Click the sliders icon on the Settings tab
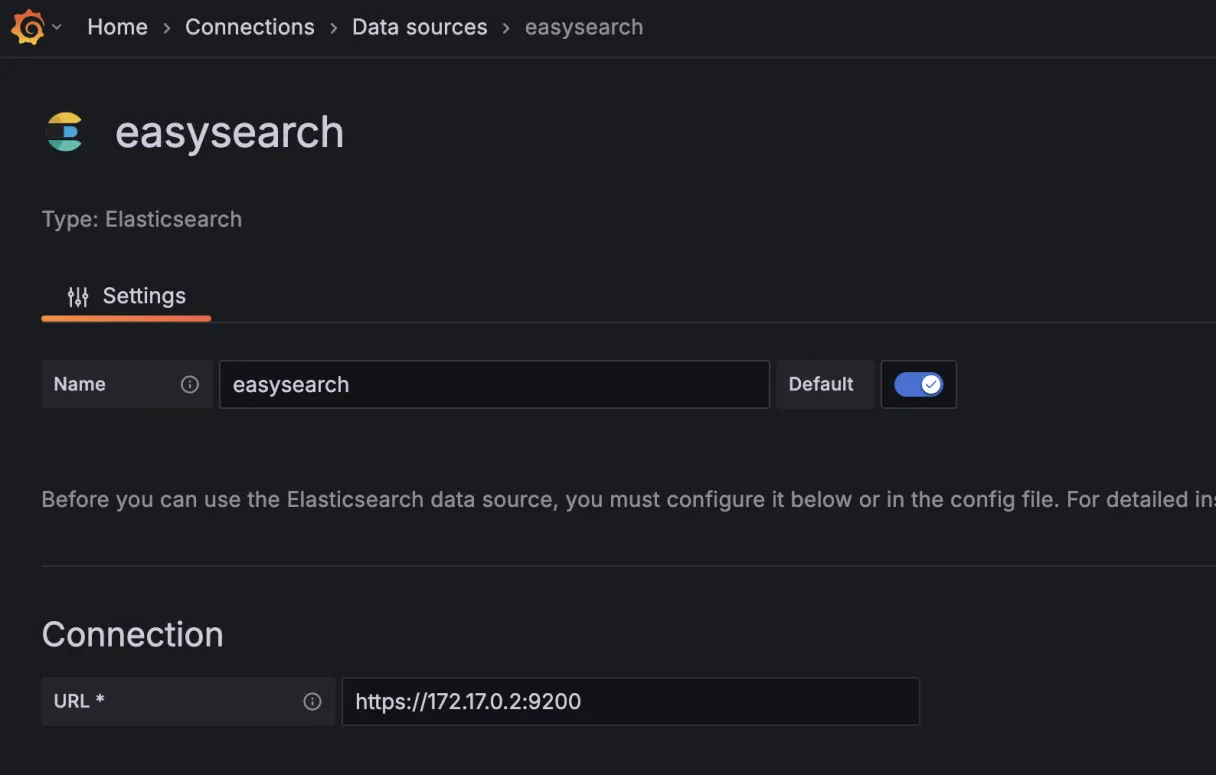Screen dimensions: 1216x775 coord(78,296)
